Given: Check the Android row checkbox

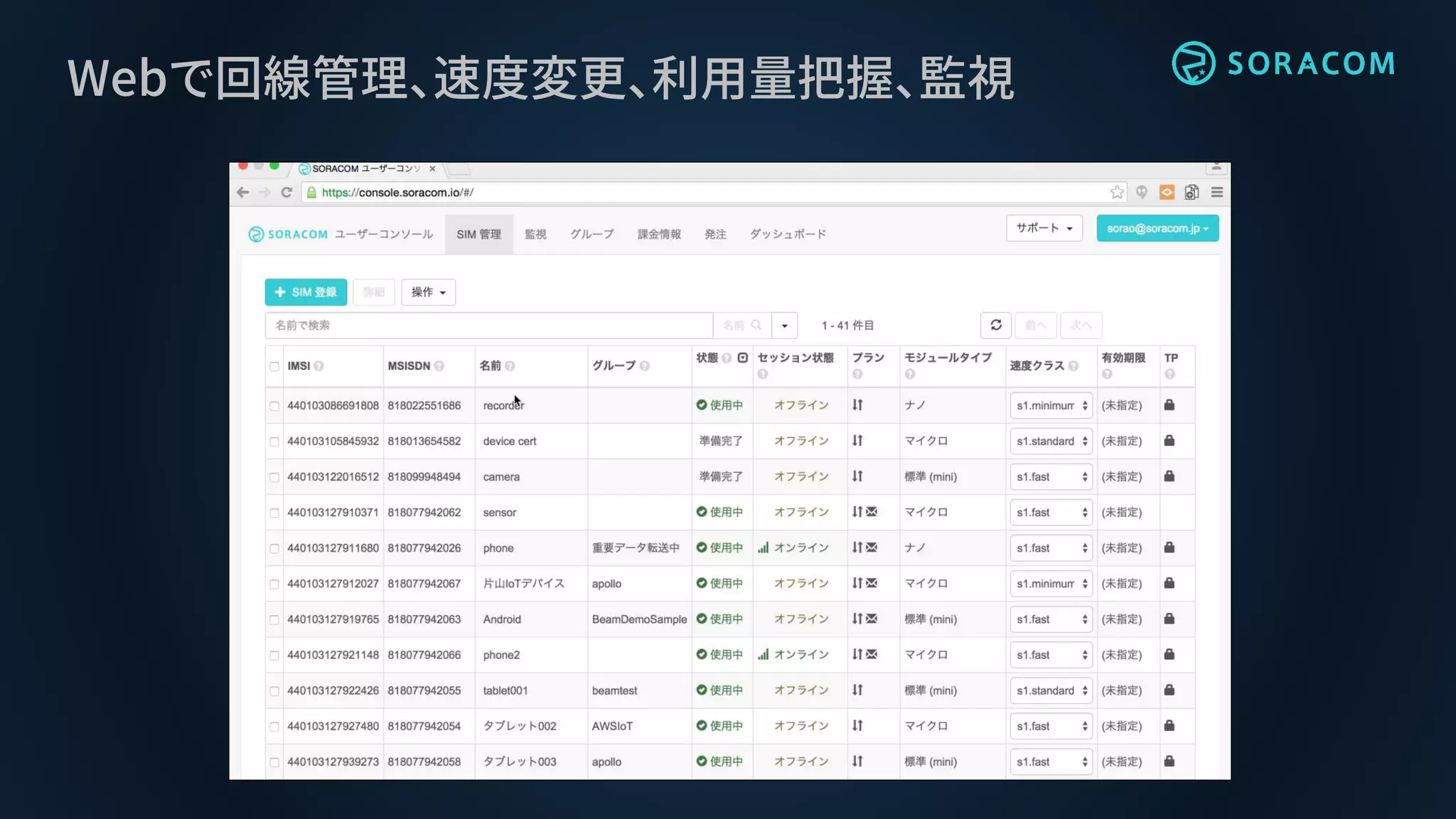Looking at the screenshot, I should (274, 619).
